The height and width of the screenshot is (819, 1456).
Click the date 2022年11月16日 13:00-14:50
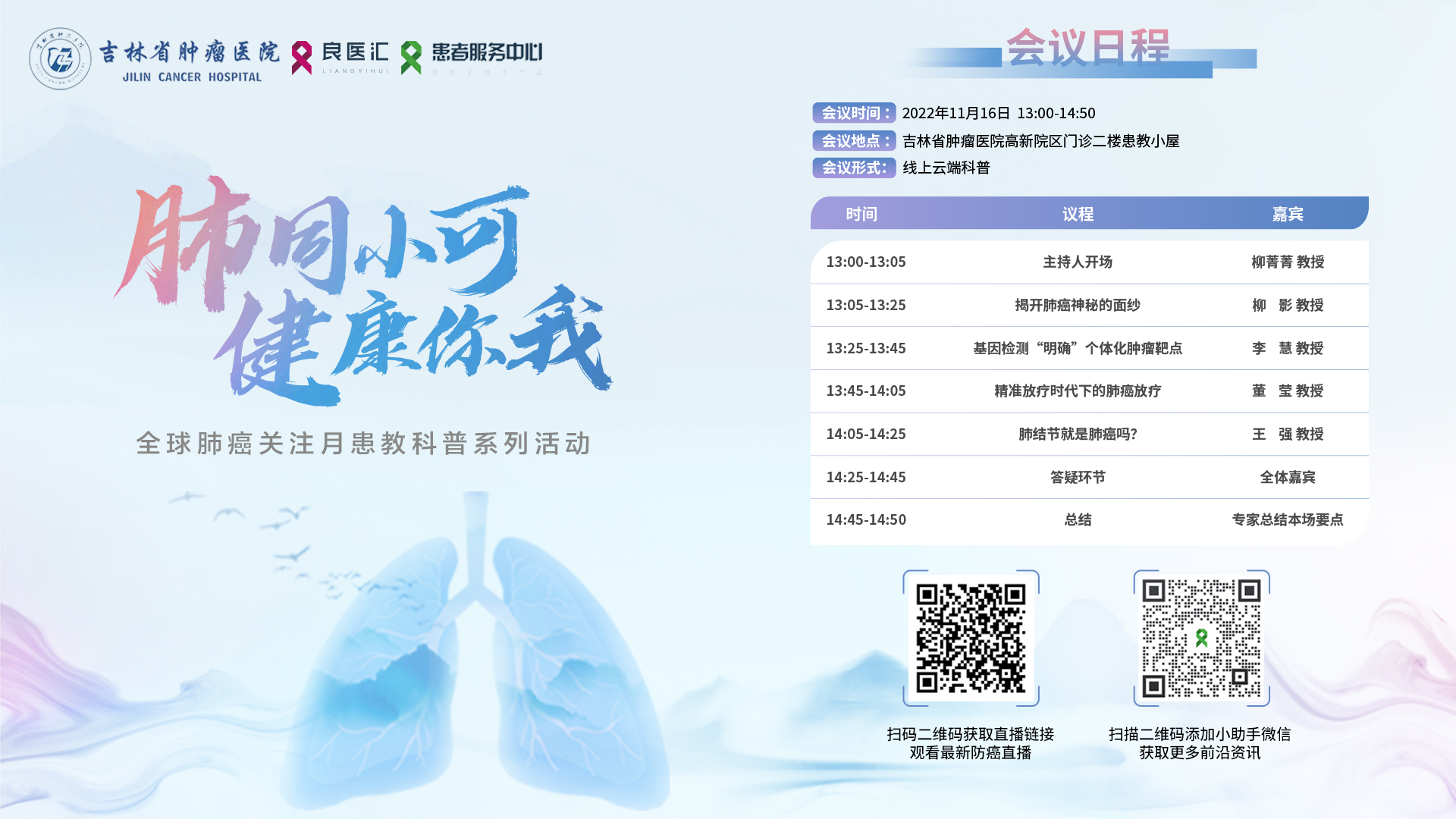(999, 113)
